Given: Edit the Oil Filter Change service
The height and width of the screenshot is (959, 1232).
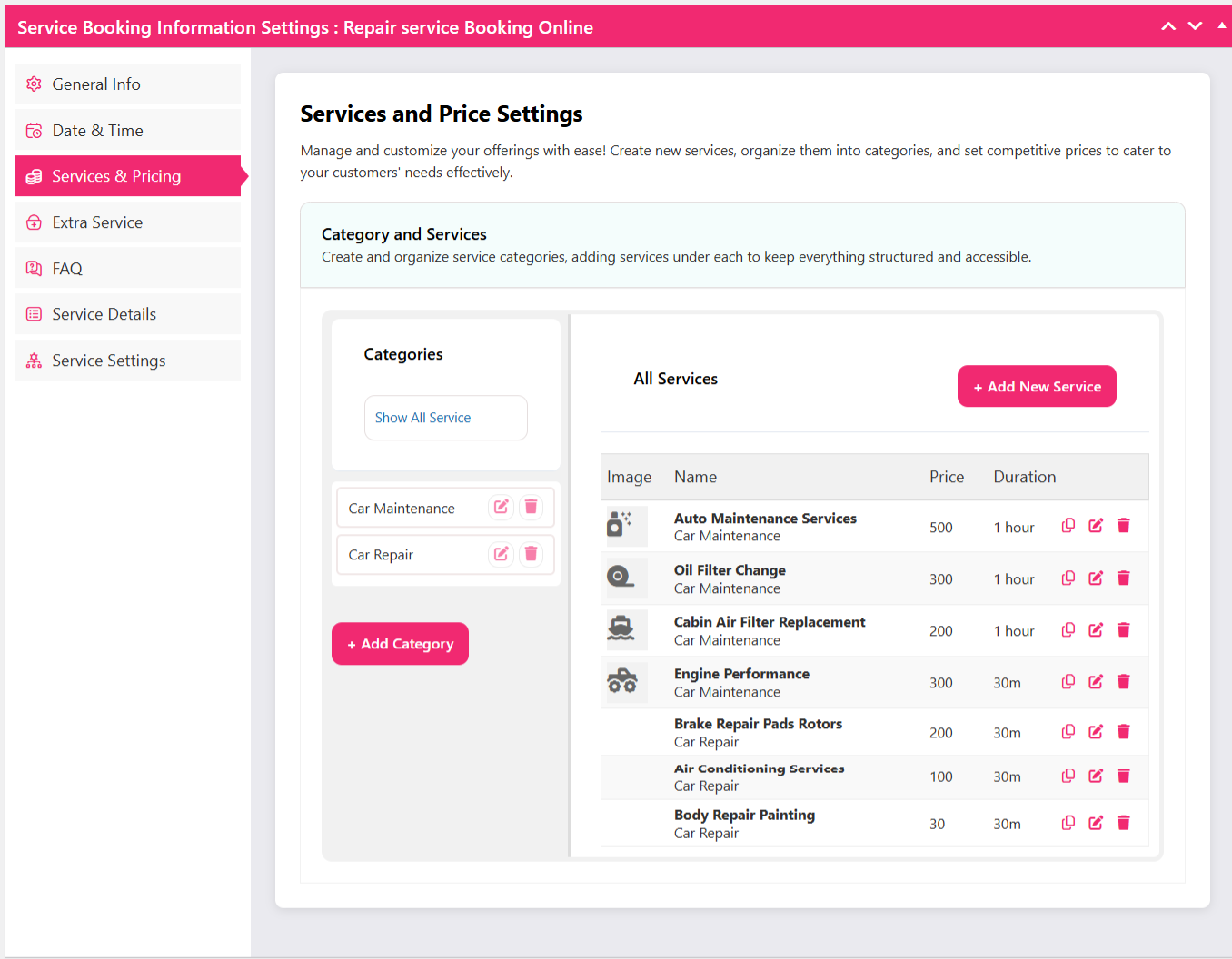Looking at the screenshot, I should pyautogui.click(x=1096, y=578).
